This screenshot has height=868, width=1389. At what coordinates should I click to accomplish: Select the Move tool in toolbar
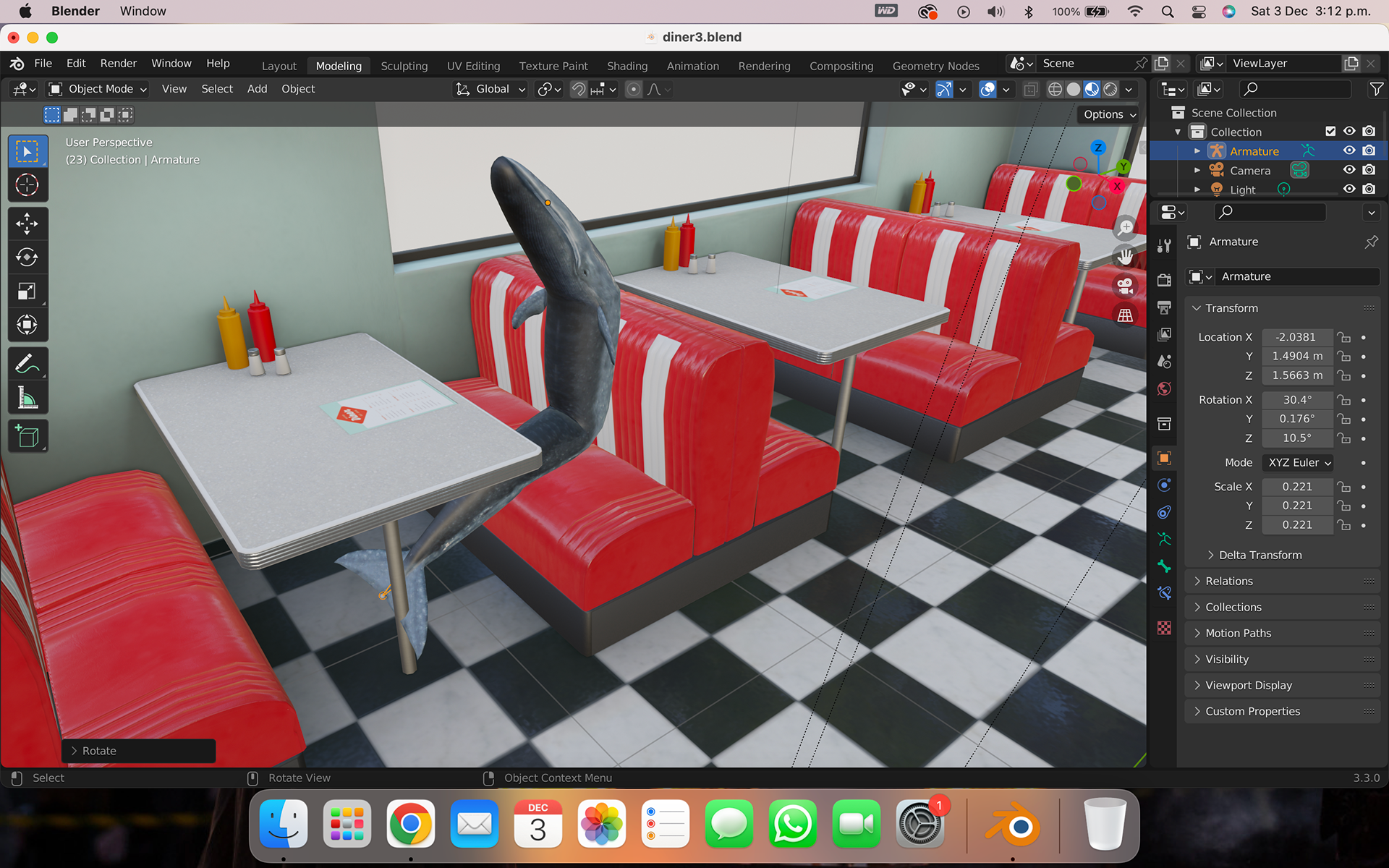pyautogui.click(x=27, y=224)
